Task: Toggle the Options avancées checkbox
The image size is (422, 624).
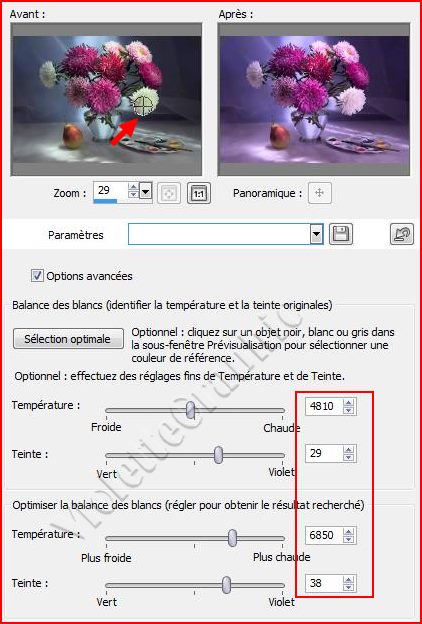Action: (37, 275)
